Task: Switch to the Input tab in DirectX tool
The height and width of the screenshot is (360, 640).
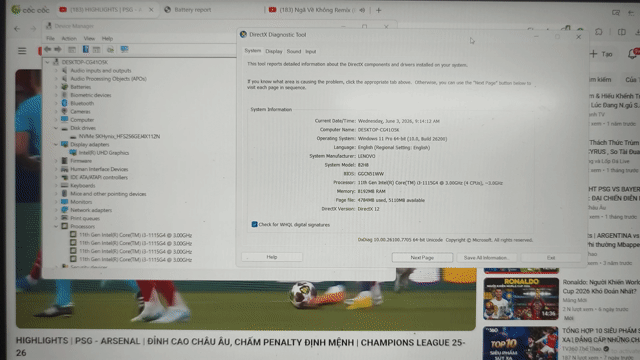Action: [x=311, y=51]
